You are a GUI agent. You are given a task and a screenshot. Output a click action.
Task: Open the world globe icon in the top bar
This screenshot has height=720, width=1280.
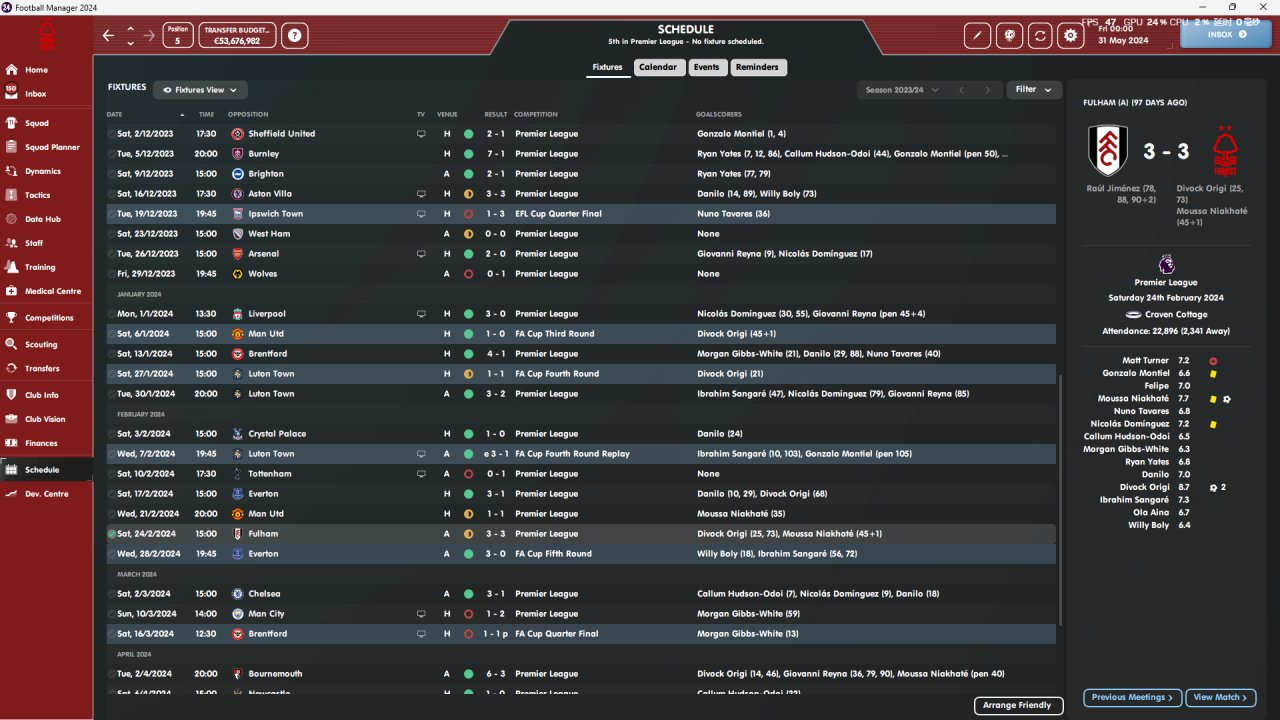pos(1009,36)
